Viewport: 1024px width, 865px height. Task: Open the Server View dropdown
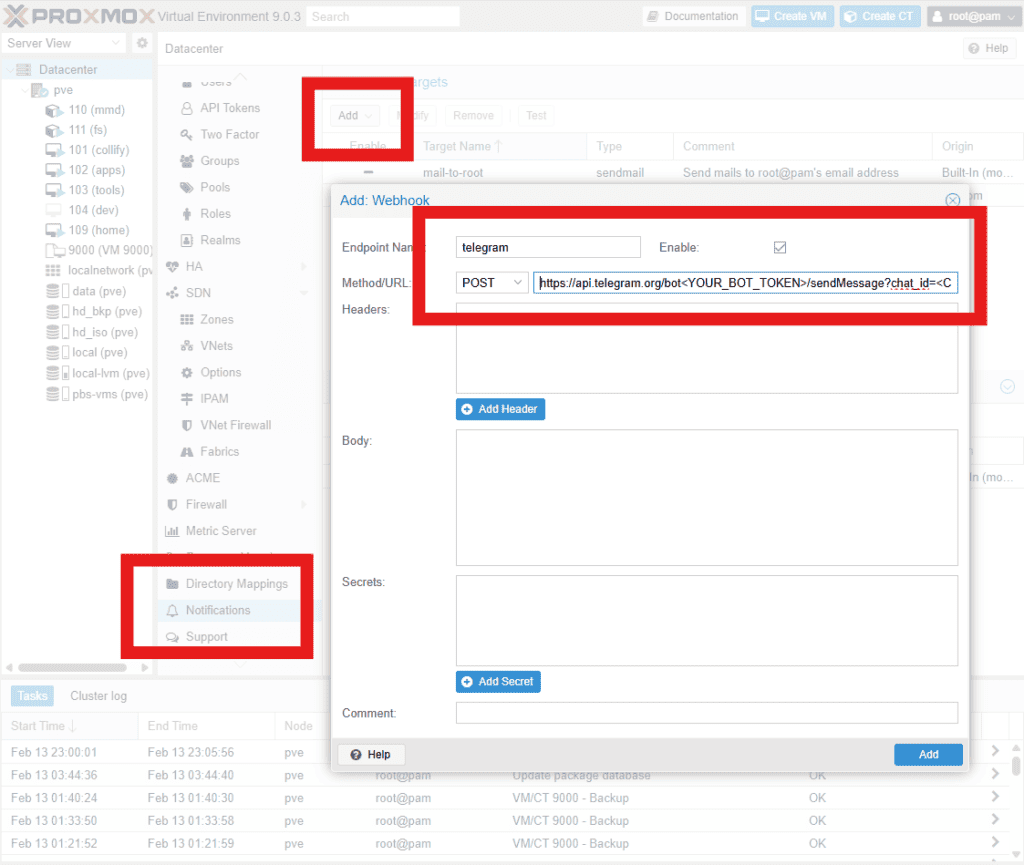click(x=64, y=44)
